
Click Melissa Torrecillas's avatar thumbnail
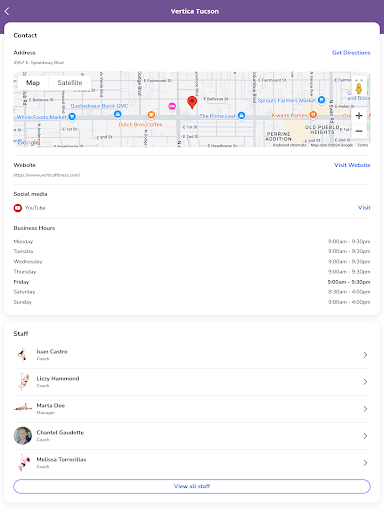click(23, 463)
